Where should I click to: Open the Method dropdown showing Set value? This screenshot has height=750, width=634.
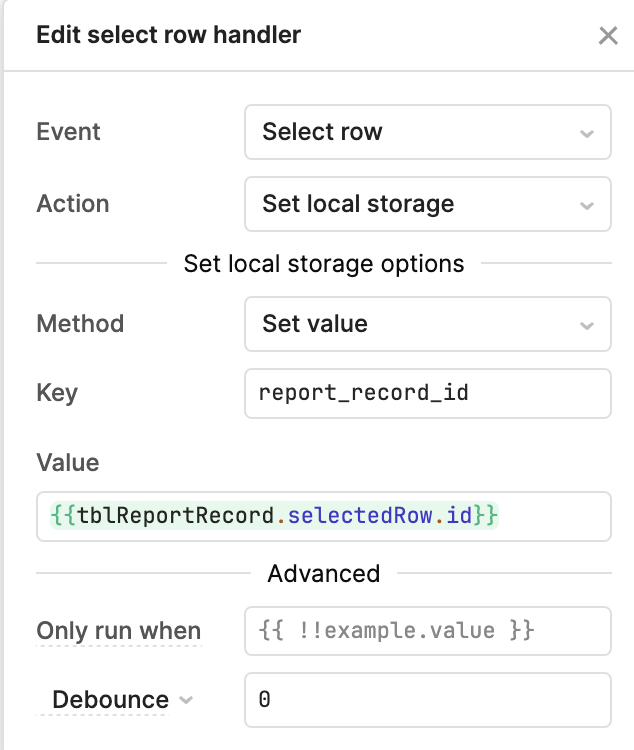tap(428, 324)
